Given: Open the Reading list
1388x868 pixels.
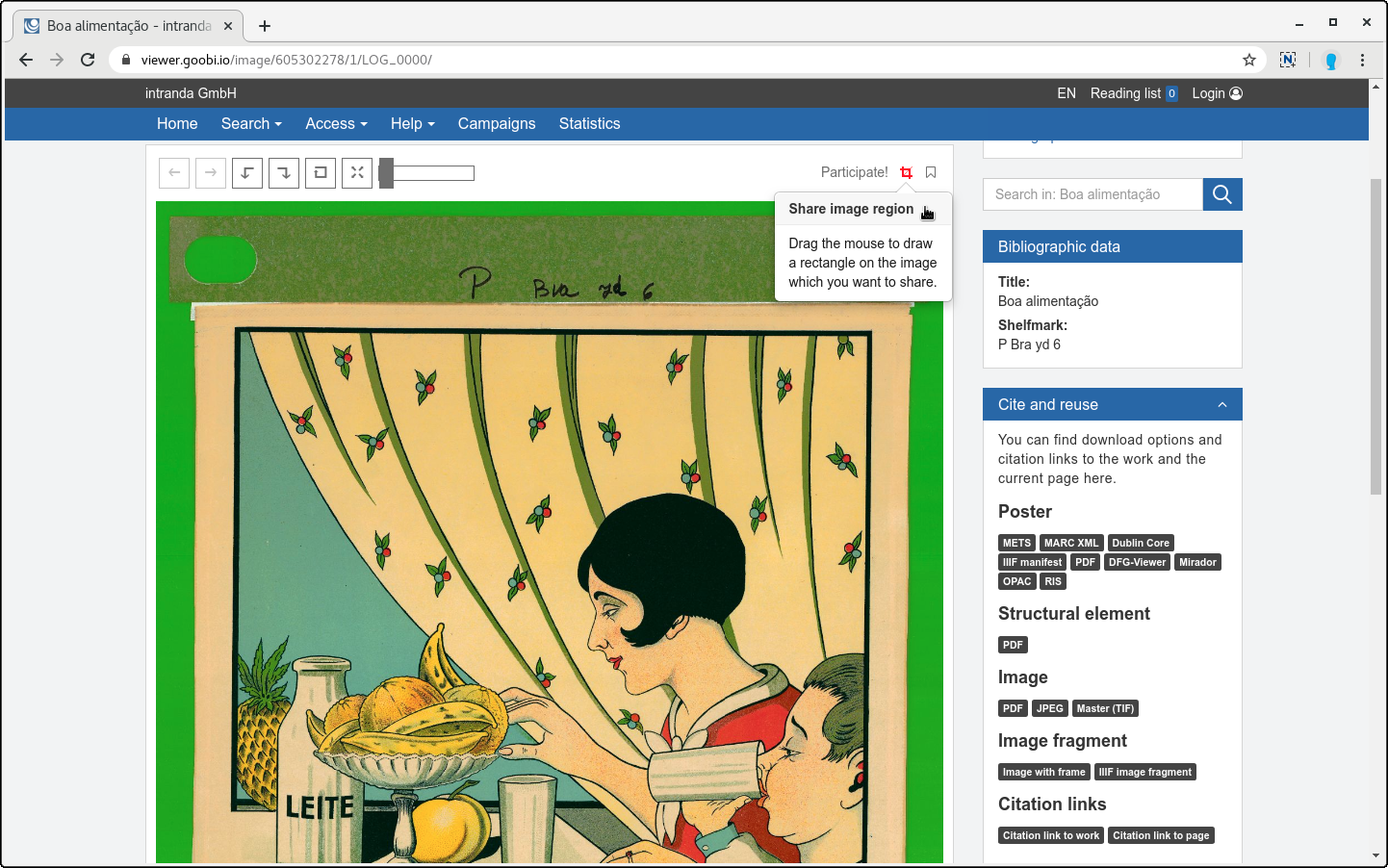Looking at the screenshot, I should (x=1134, y=93).
